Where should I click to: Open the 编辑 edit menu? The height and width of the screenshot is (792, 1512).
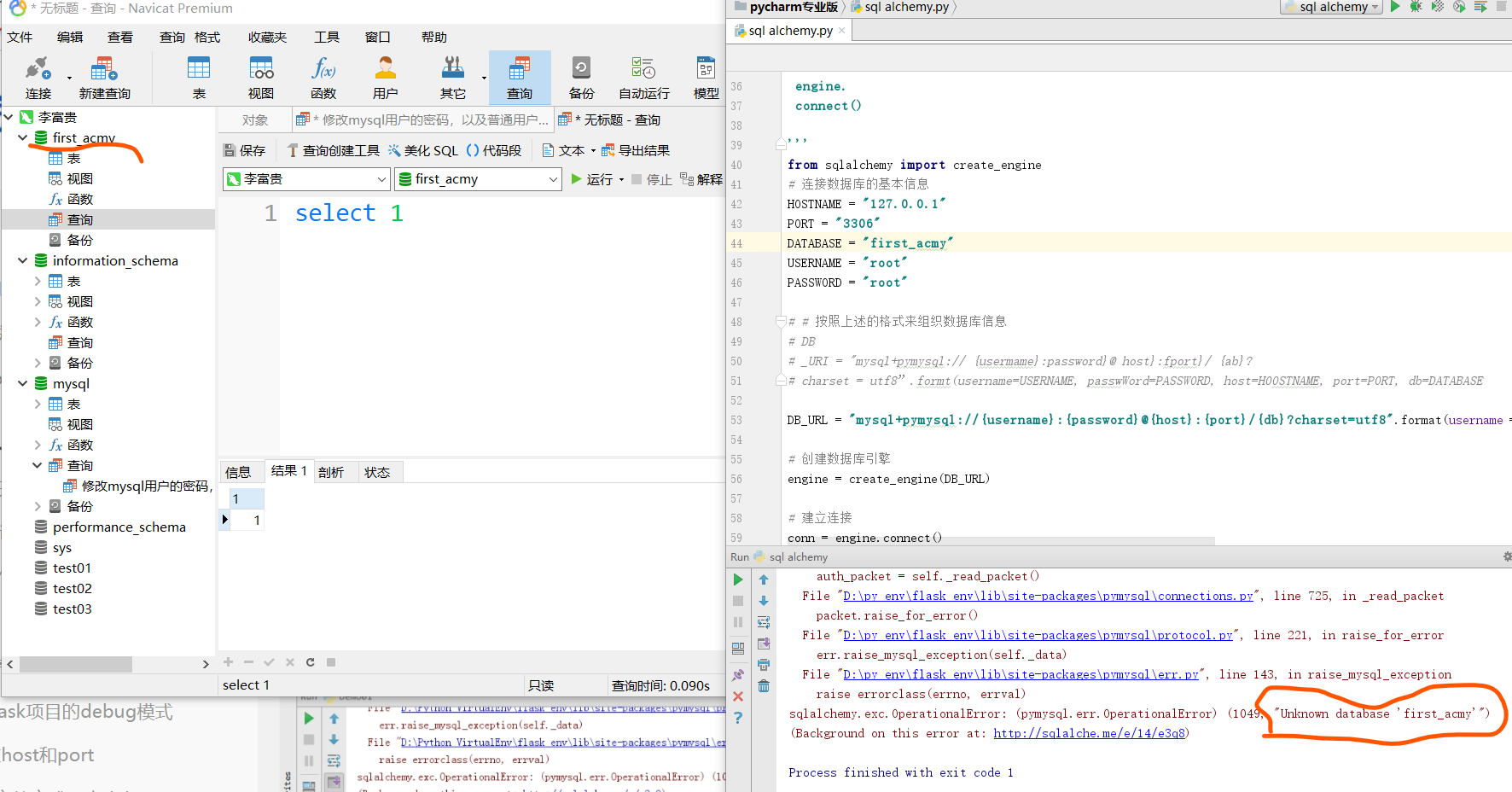pos(70,37)
